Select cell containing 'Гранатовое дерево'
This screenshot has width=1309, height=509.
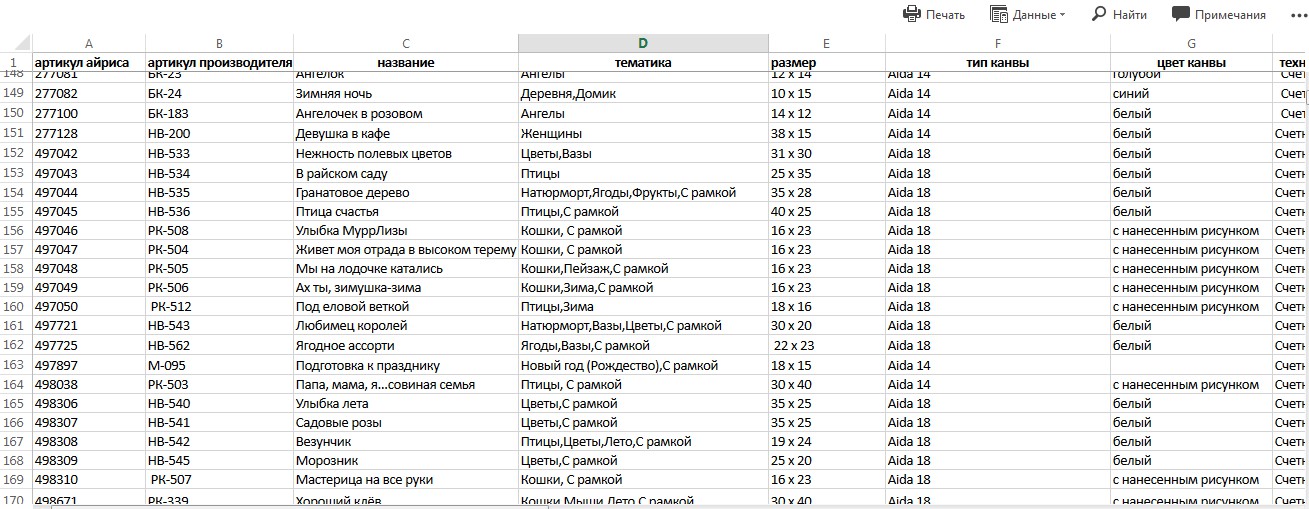[x=405, y=192]
